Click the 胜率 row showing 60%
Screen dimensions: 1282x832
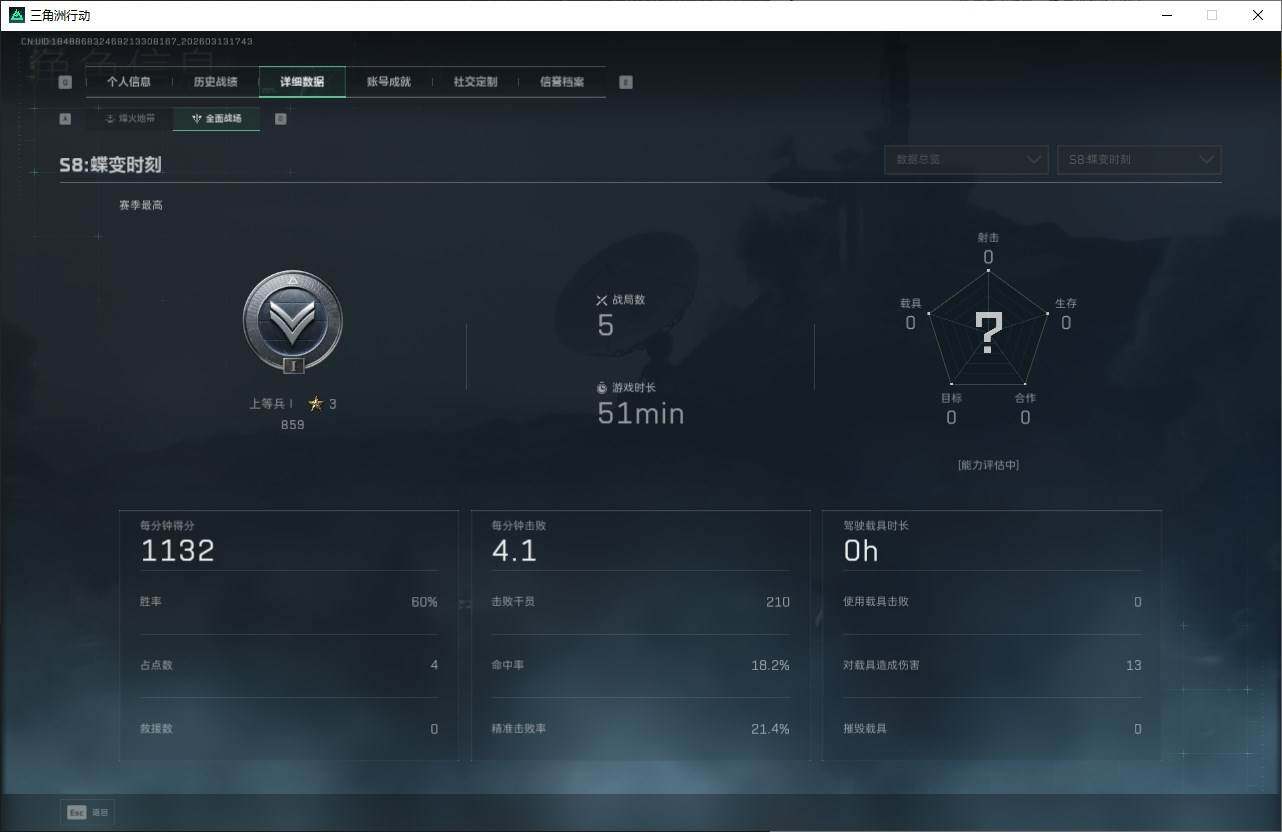point(289,602)
